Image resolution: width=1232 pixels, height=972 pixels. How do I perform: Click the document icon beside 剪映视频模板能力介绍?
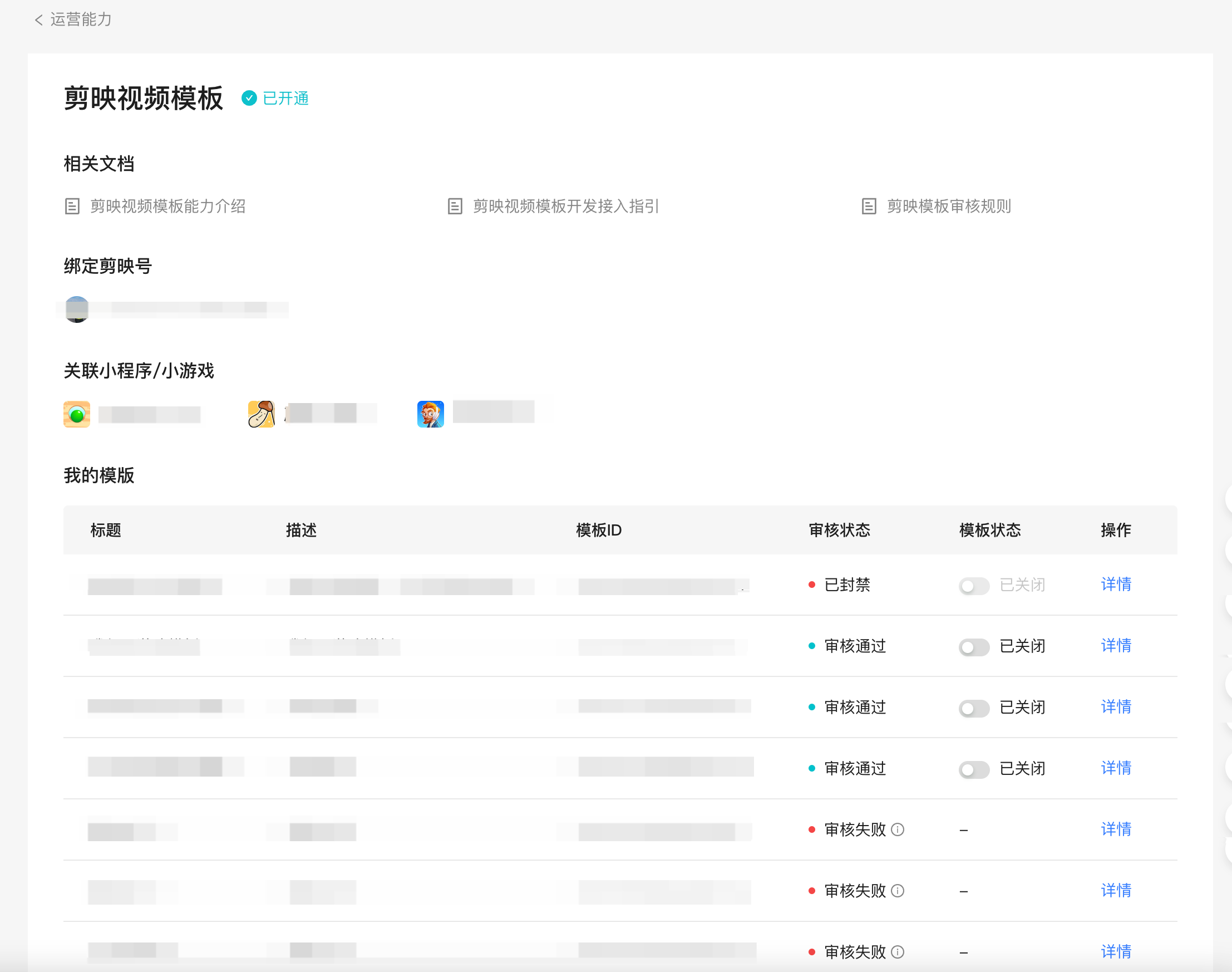[x=72, y=206]
